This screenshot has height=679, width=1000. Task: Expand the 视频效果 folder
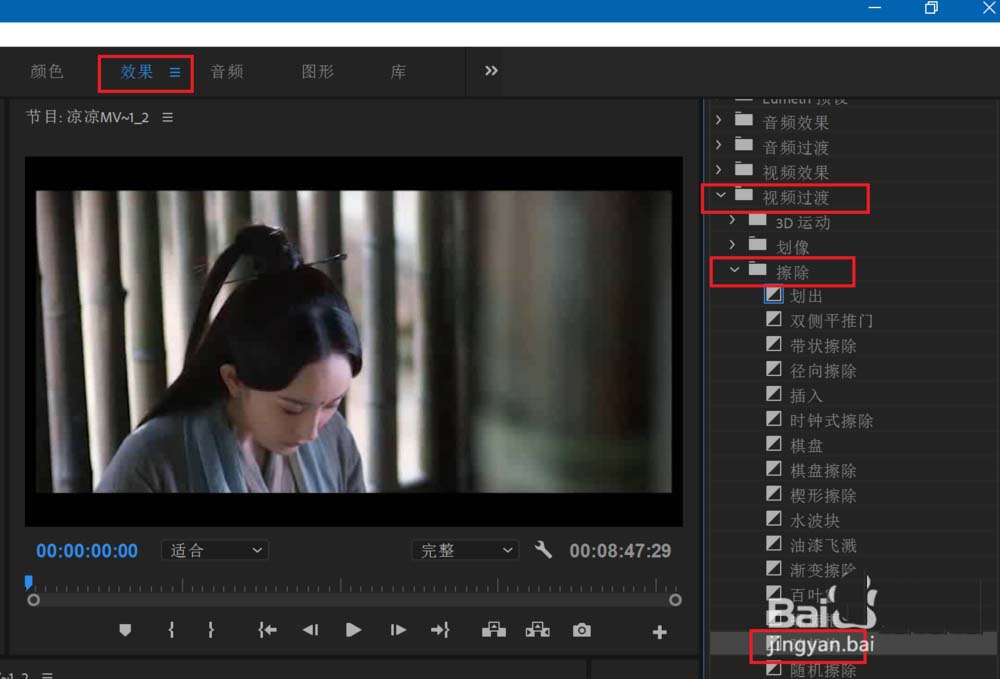click(x=719, y=170)
